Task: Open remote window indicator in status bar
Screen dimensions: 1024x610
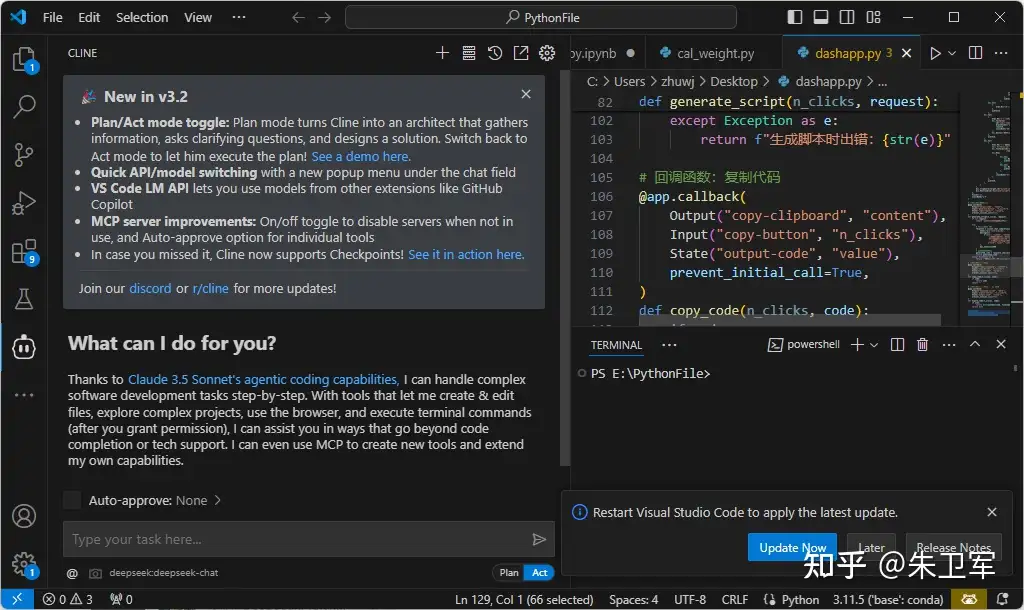Action: 17,599
